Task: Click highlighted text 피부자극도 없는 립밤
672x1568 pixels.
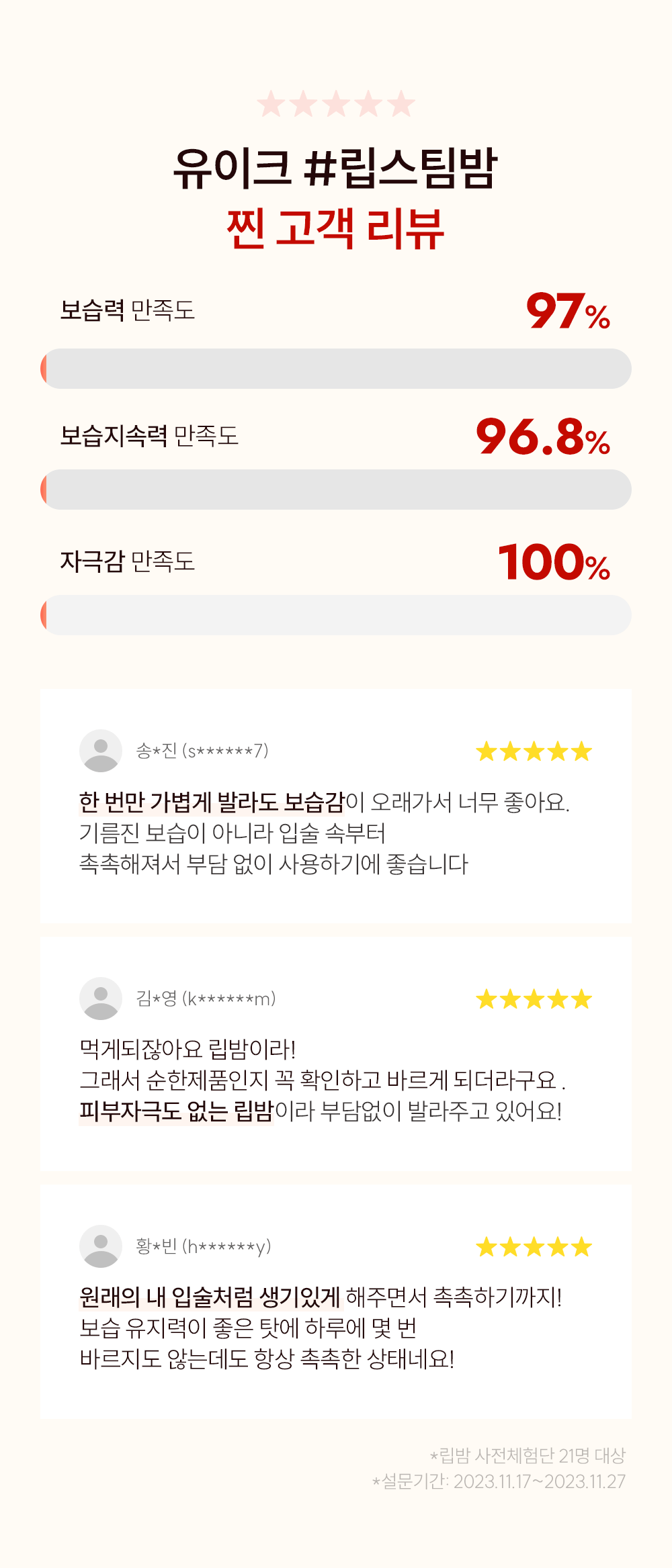Action: pyautogui.click(x=176, y=1111)
